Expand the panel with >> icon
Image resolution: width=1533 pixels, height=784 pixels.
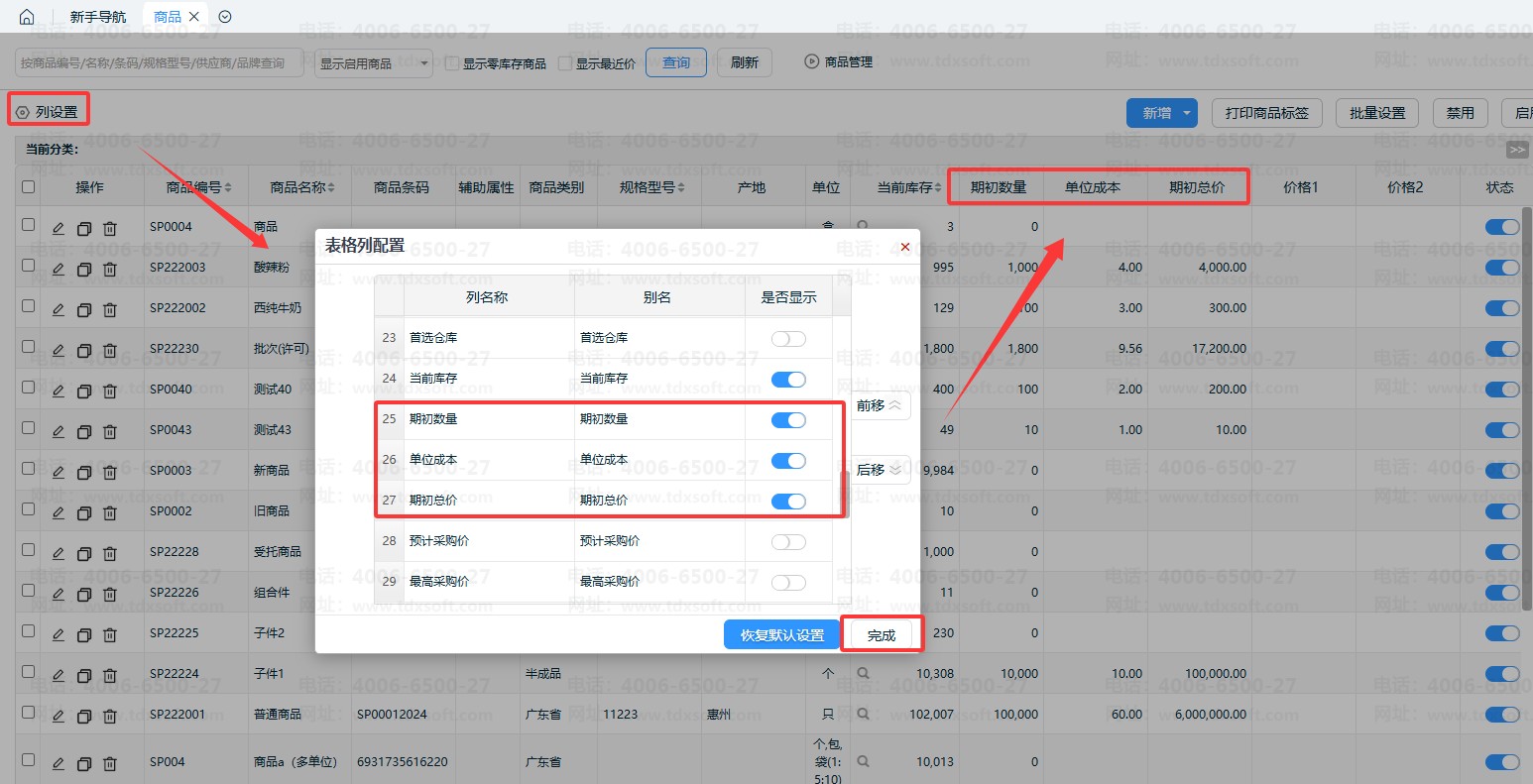1516,150
